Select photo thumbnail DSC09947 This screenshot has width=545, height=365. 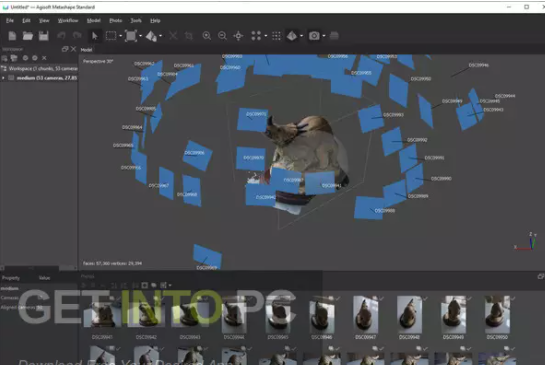coord(365,315)
